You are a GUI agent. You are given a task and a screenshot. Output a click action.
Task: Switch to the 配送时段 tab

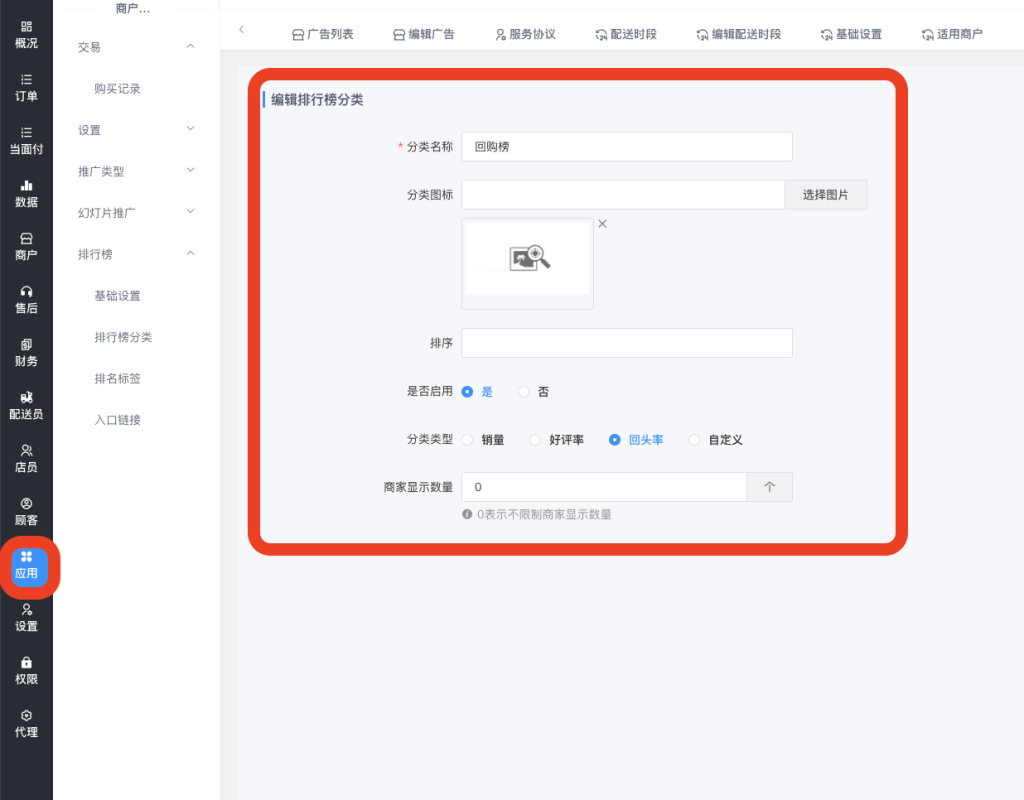[x=625, y=34]
